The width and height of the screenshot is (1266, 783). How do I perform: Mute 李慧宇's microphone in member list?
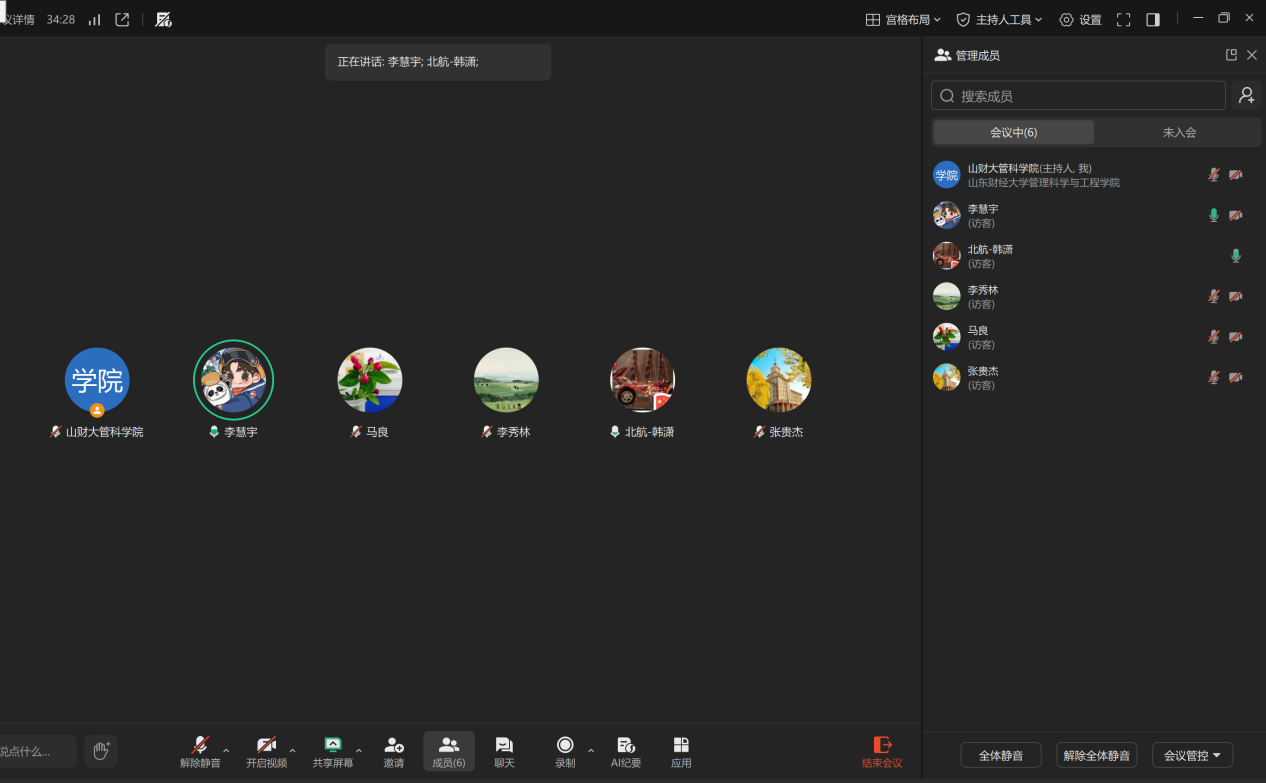point(1213,215)
